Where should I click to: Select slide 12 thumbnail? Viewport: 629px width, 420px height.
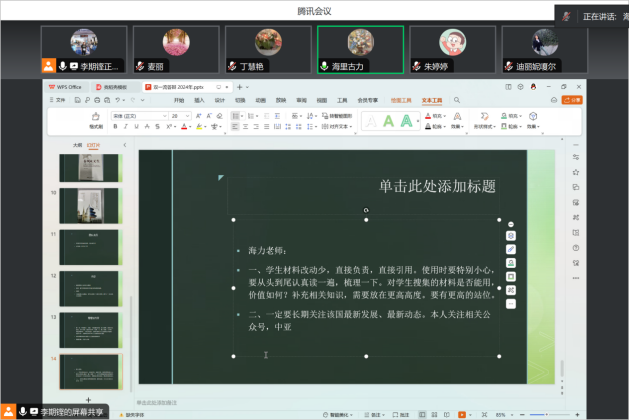coord(89,287)
